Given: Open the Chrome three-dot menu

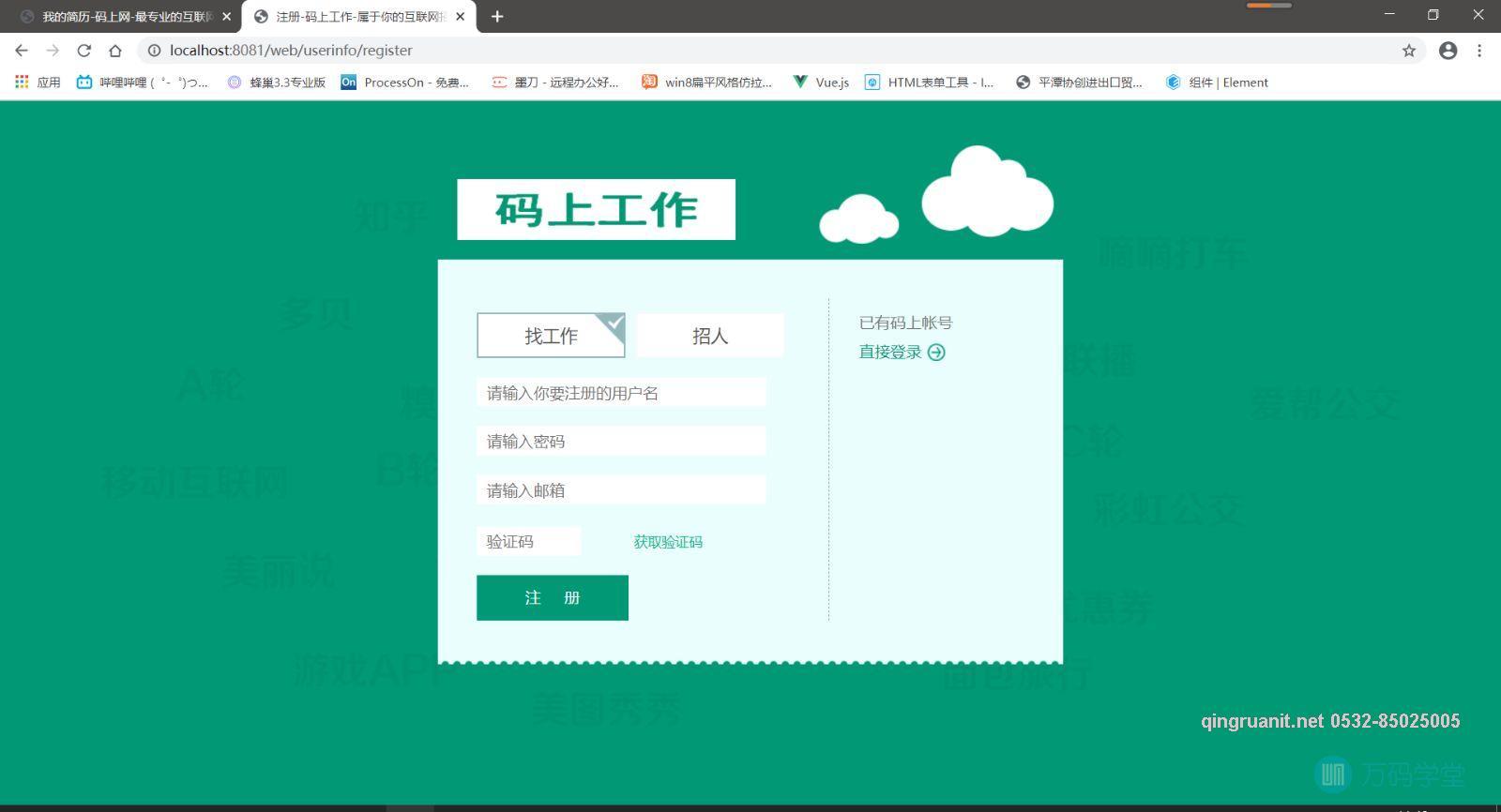Looking at the screenshot, I should 1479,51.
